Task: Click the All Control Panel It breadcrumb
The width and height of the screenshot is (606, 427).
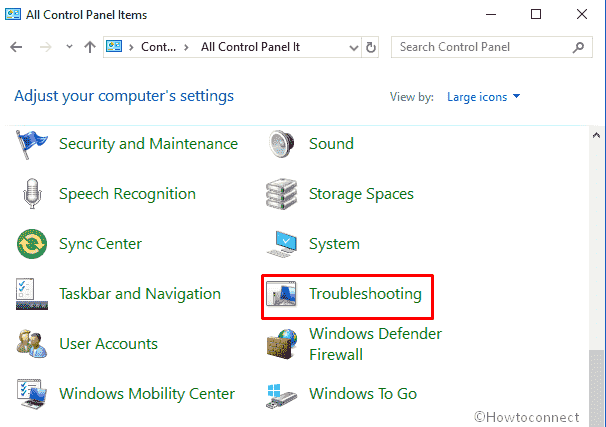Action: point(250,47)
